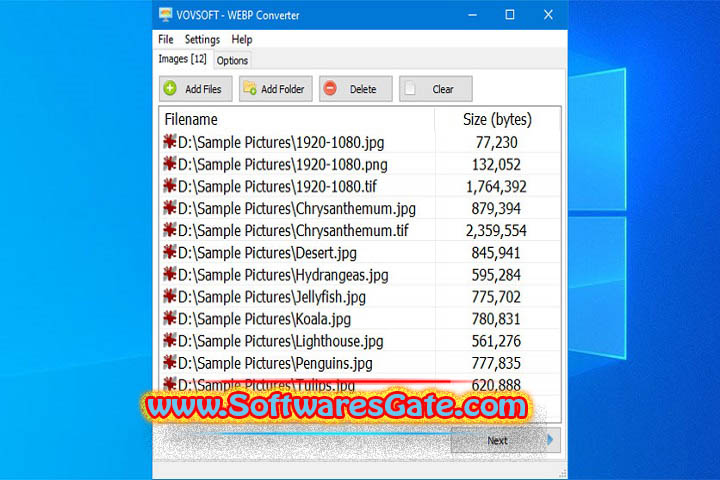Screen dimensions: 720x480
Task: Click size value 561,276
Action: coord(496,341)
